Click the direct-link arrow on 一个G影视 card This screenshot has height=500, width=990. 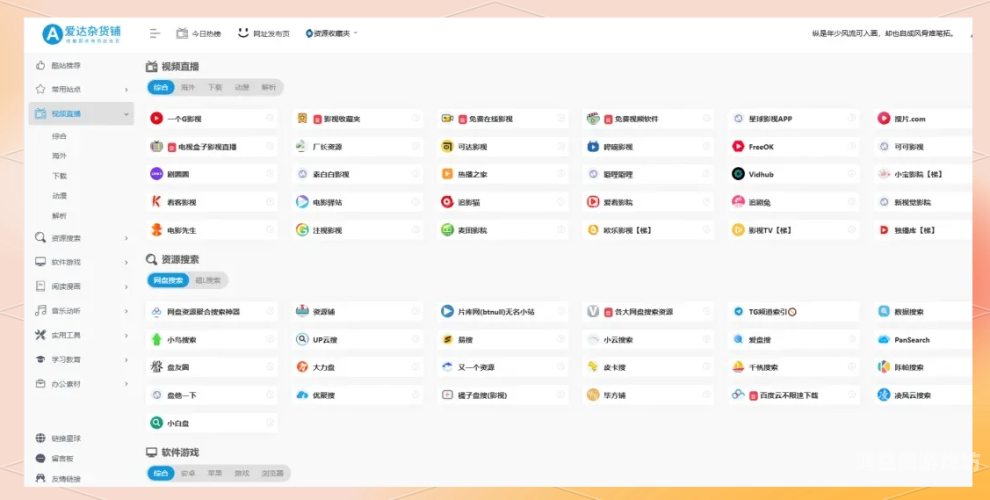[x=270, y=118]
